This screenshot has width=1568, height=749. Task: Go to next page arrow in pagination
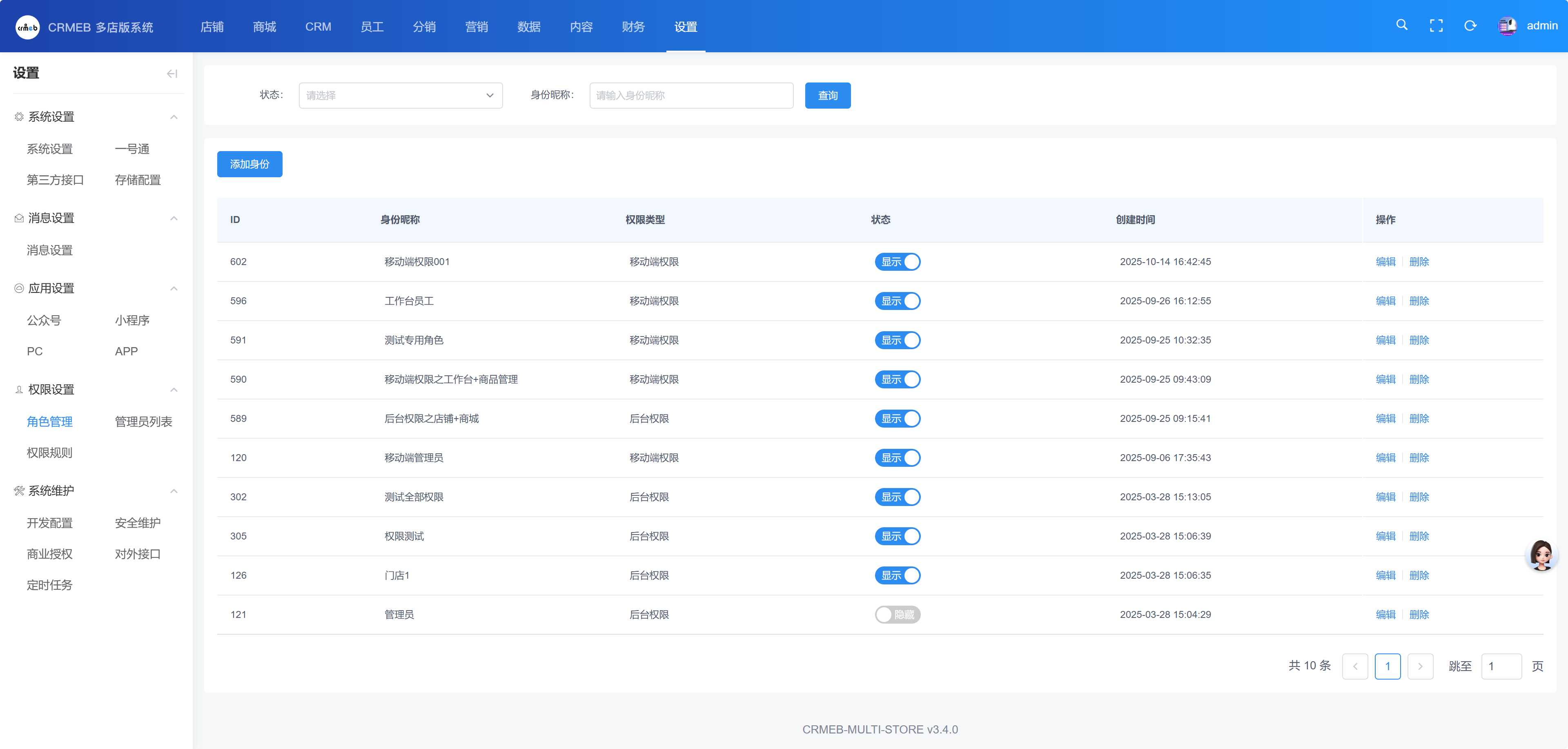coord(1420,666)
